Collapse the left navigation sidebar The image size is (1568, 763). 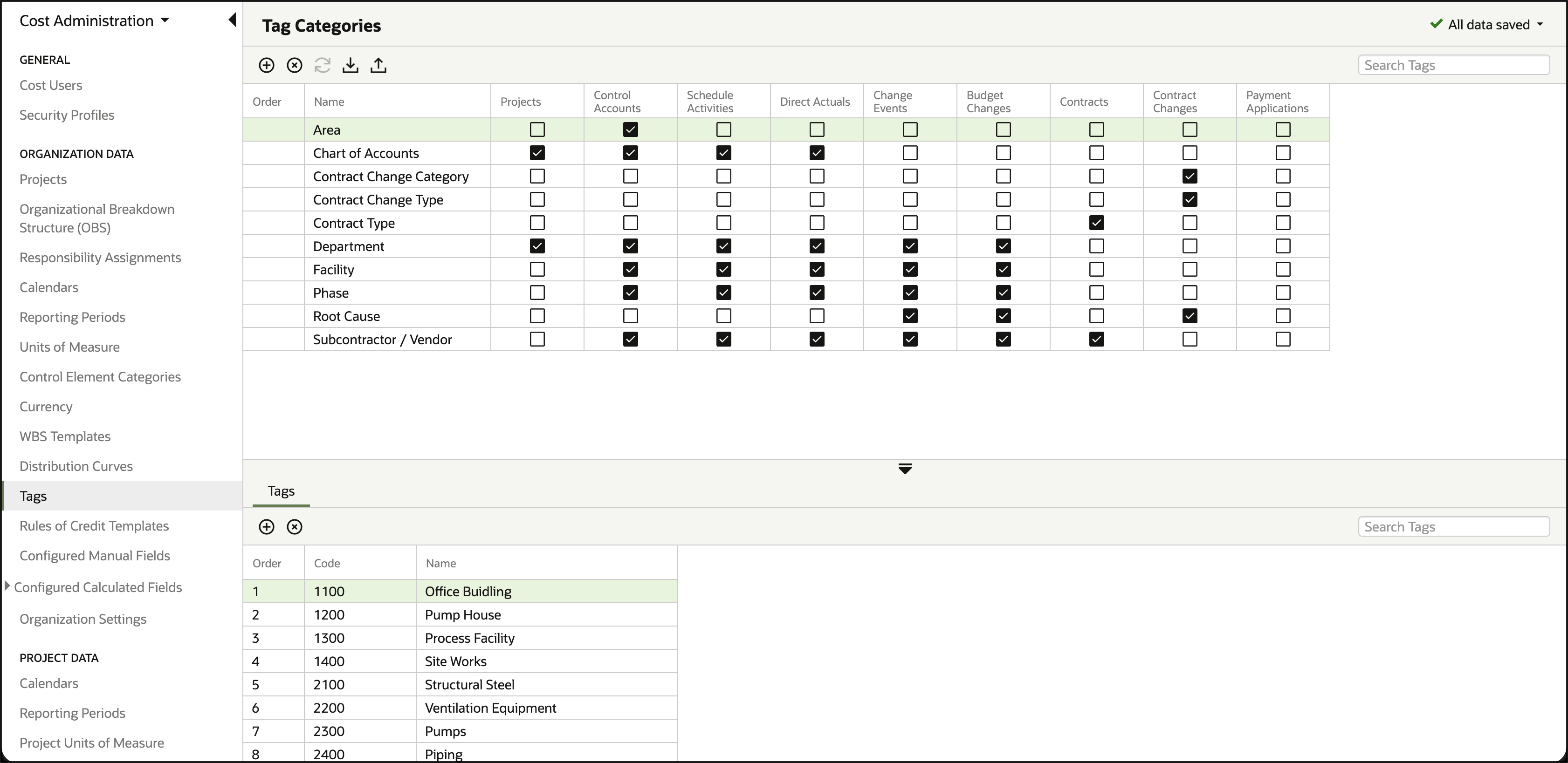click(232, 20)
